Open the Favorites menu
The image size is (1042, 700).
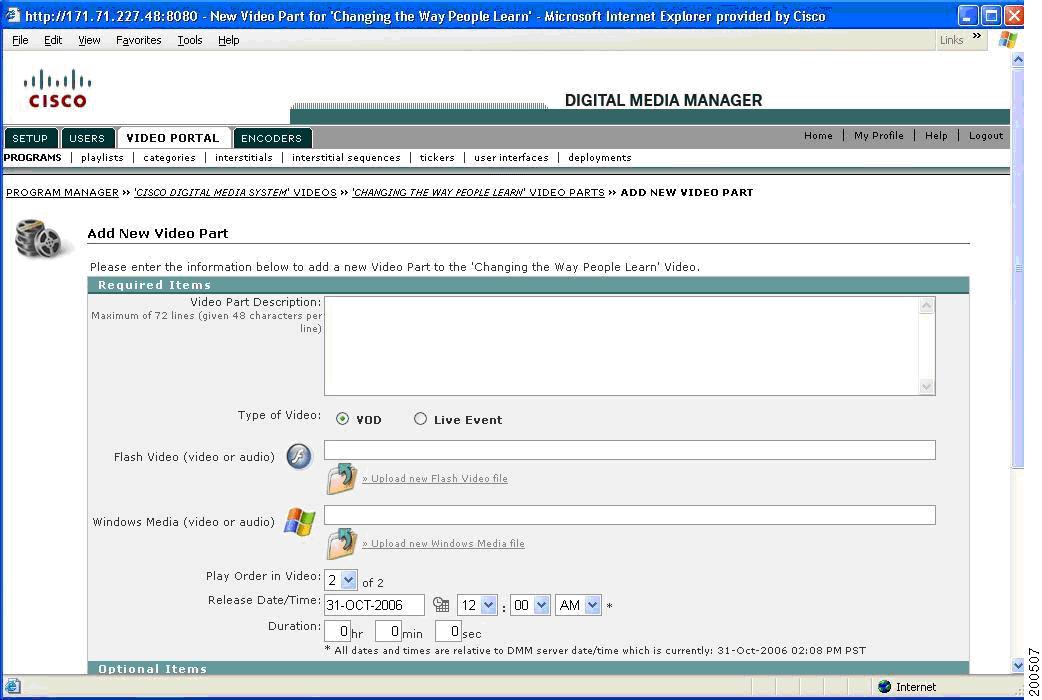pos(138,40)
